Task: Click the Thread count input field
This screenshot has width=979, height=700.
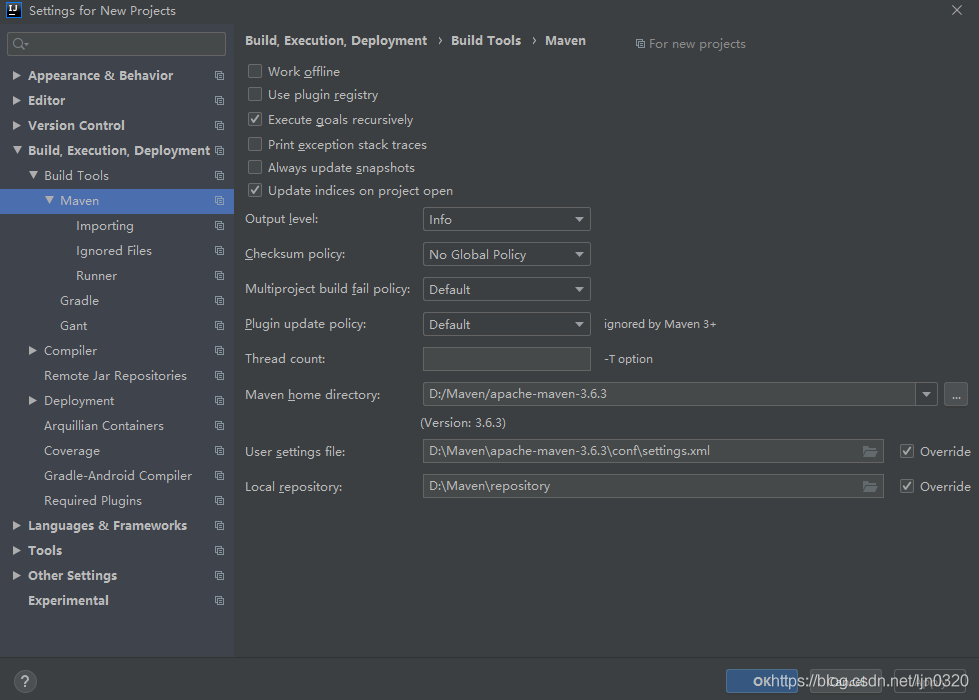Action: [506, 359]
